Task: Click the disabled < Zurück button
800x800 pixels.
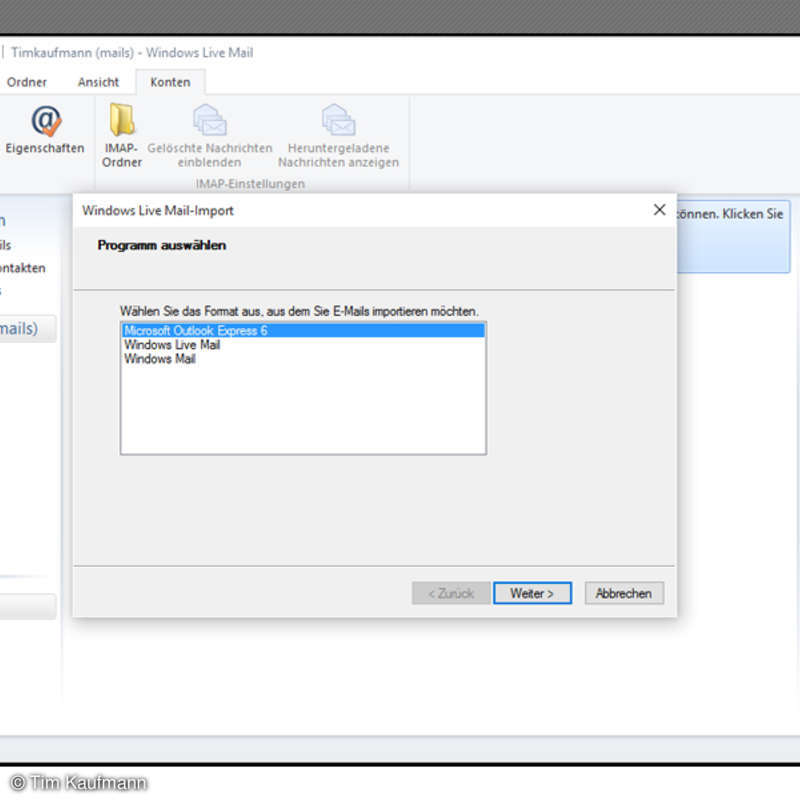Action: [451, 593]
